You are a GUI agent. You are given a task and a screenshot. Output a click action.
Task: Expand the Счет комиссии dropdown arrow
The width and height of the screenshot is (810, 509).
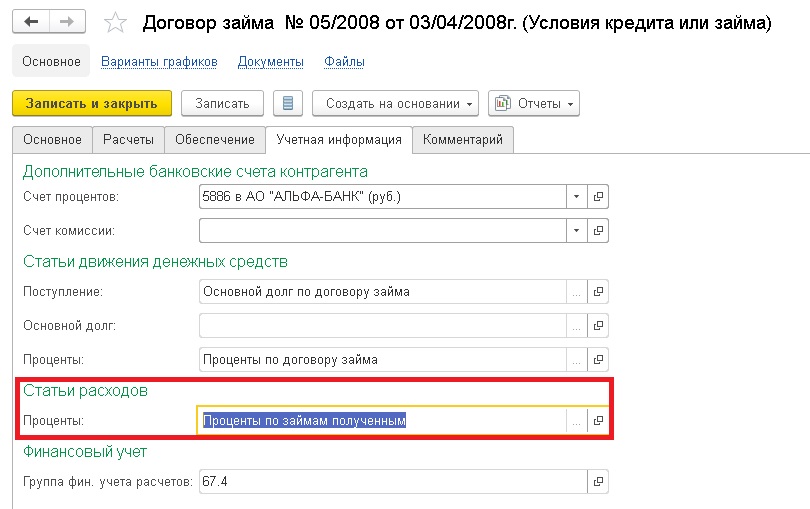(x=577, y=230)
